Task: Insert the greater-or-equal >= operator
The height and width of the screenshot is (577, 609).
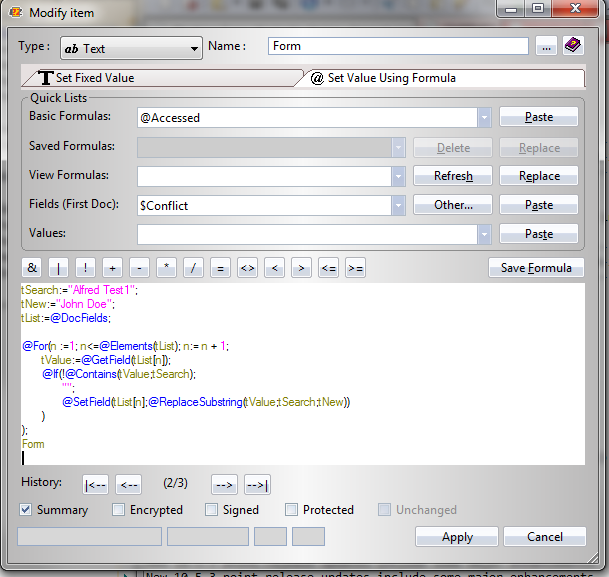Action: click(x=355, y=268)
